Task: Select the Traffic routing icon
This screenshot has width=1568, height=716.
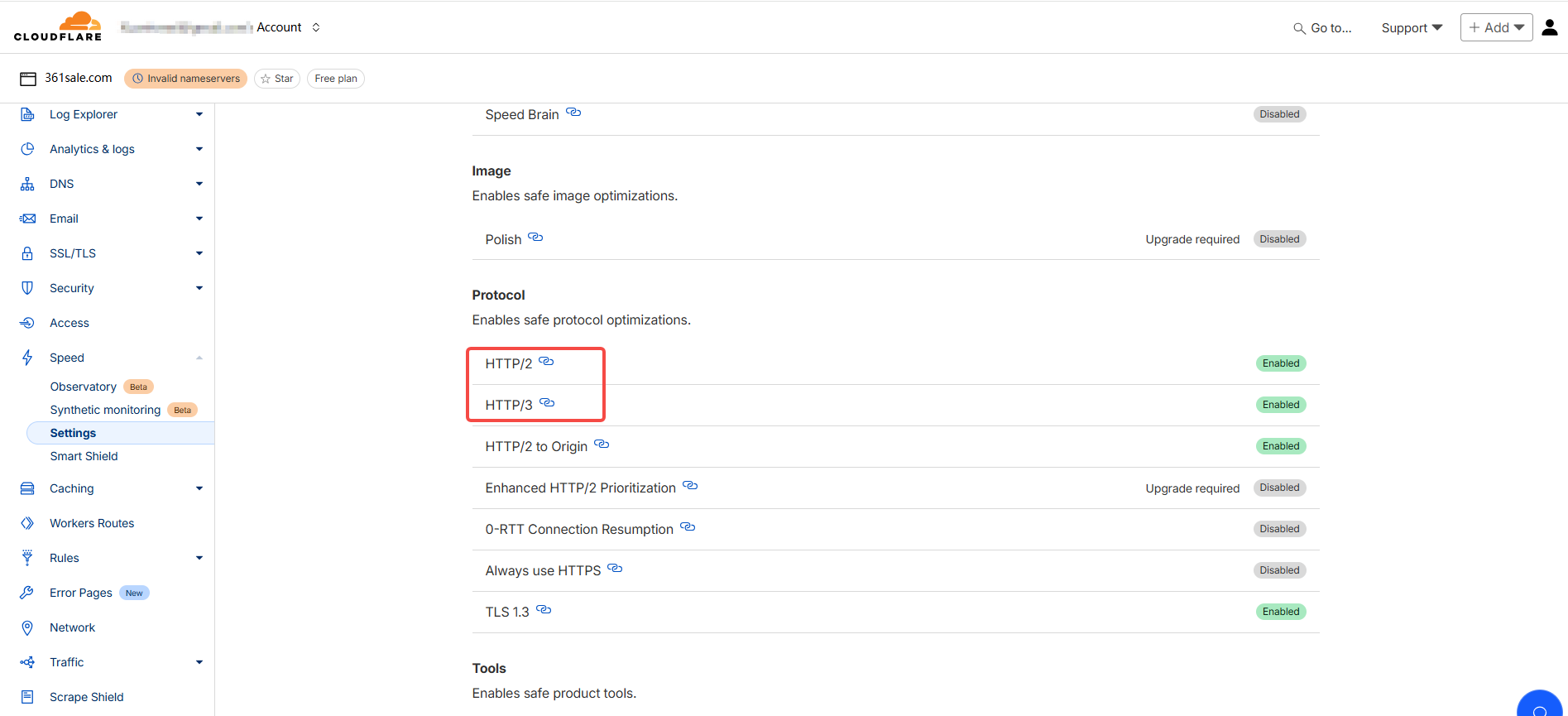Action: [27, 662]
